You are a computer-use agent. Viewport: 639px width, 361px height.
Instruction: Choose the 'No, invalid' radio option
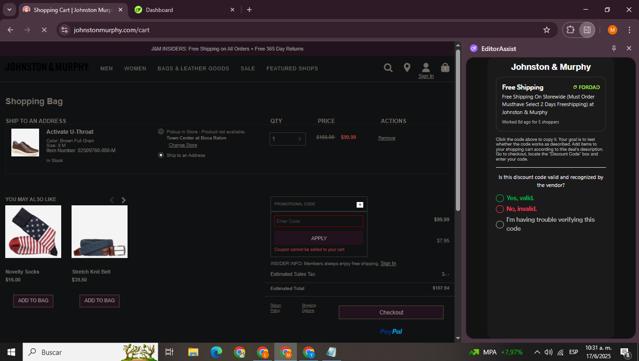tap(500, 209)
